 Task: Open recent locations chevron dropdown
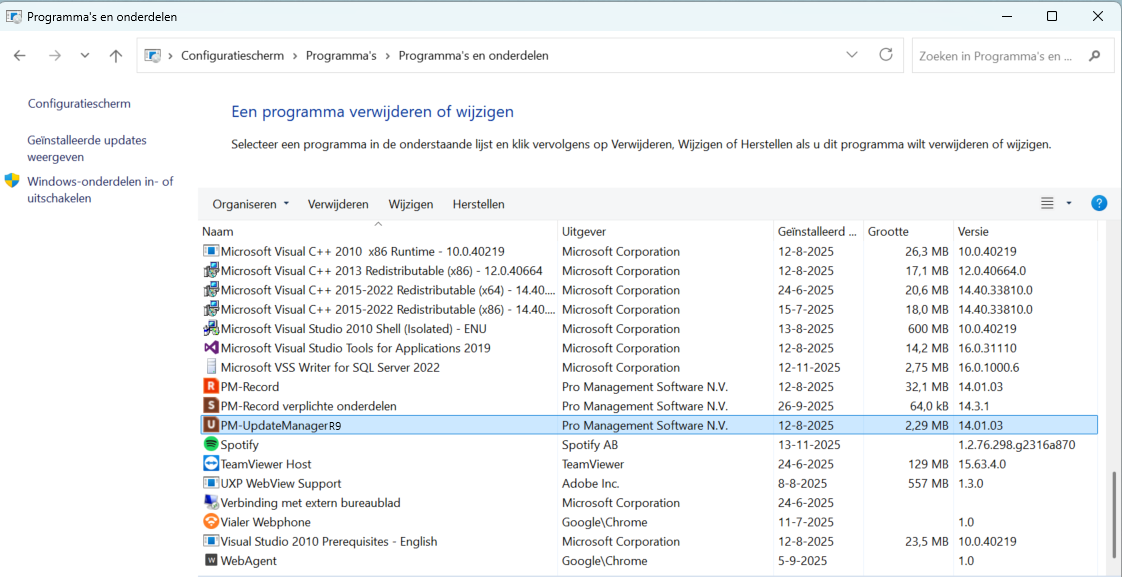[x=84, y=56]
